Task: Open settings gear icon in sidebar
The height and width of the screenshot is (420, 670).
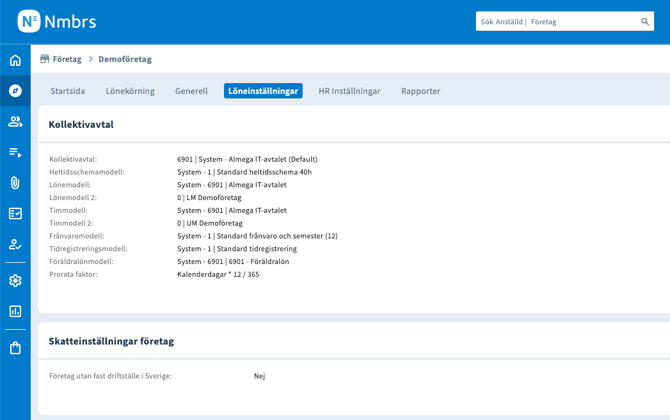Action: [x=15, y=281]
